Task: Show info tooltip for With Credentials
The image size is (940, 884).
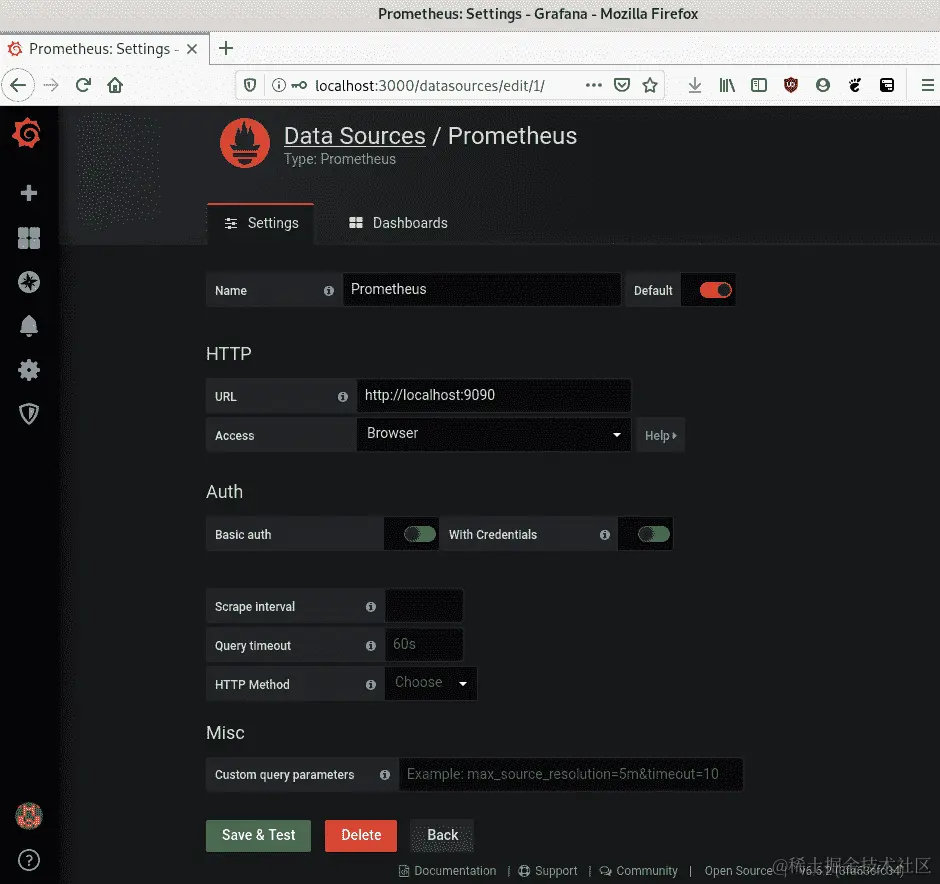Action: [605, 535]
